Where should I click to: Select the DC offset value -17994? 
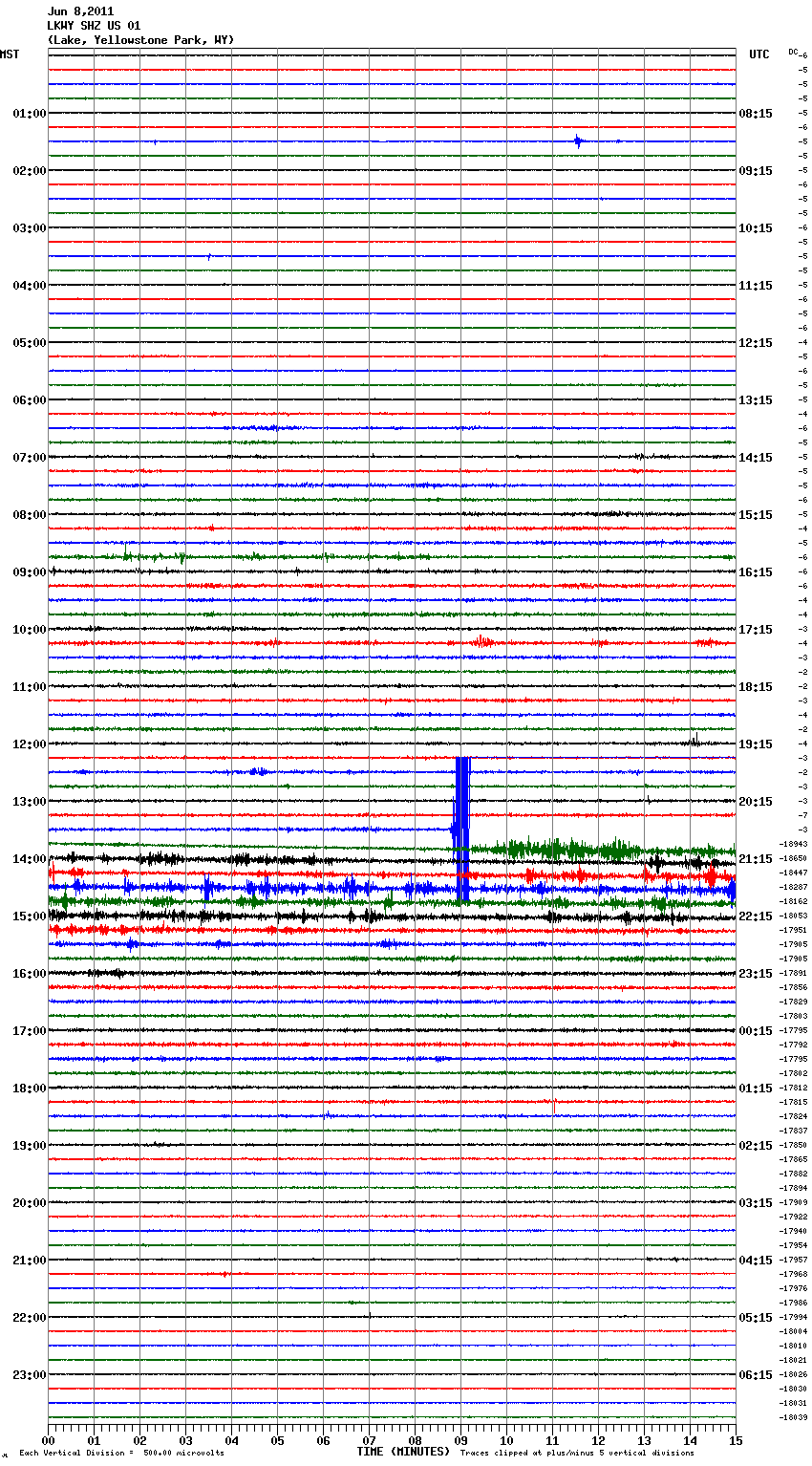794,1317
